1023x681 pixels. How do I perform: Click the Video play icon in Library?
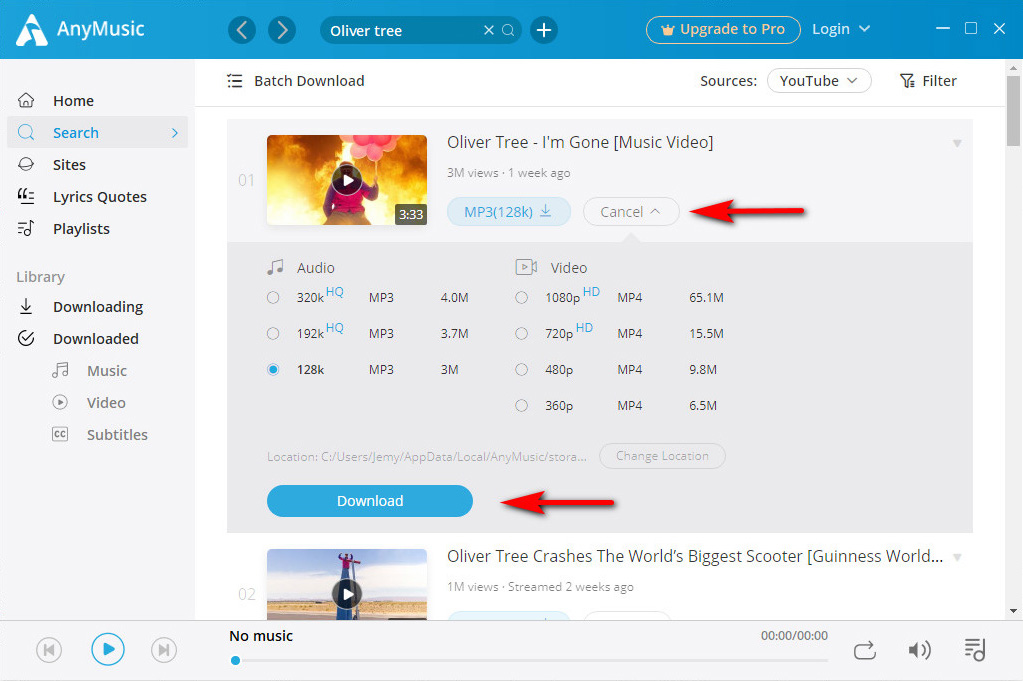(60, 402)
